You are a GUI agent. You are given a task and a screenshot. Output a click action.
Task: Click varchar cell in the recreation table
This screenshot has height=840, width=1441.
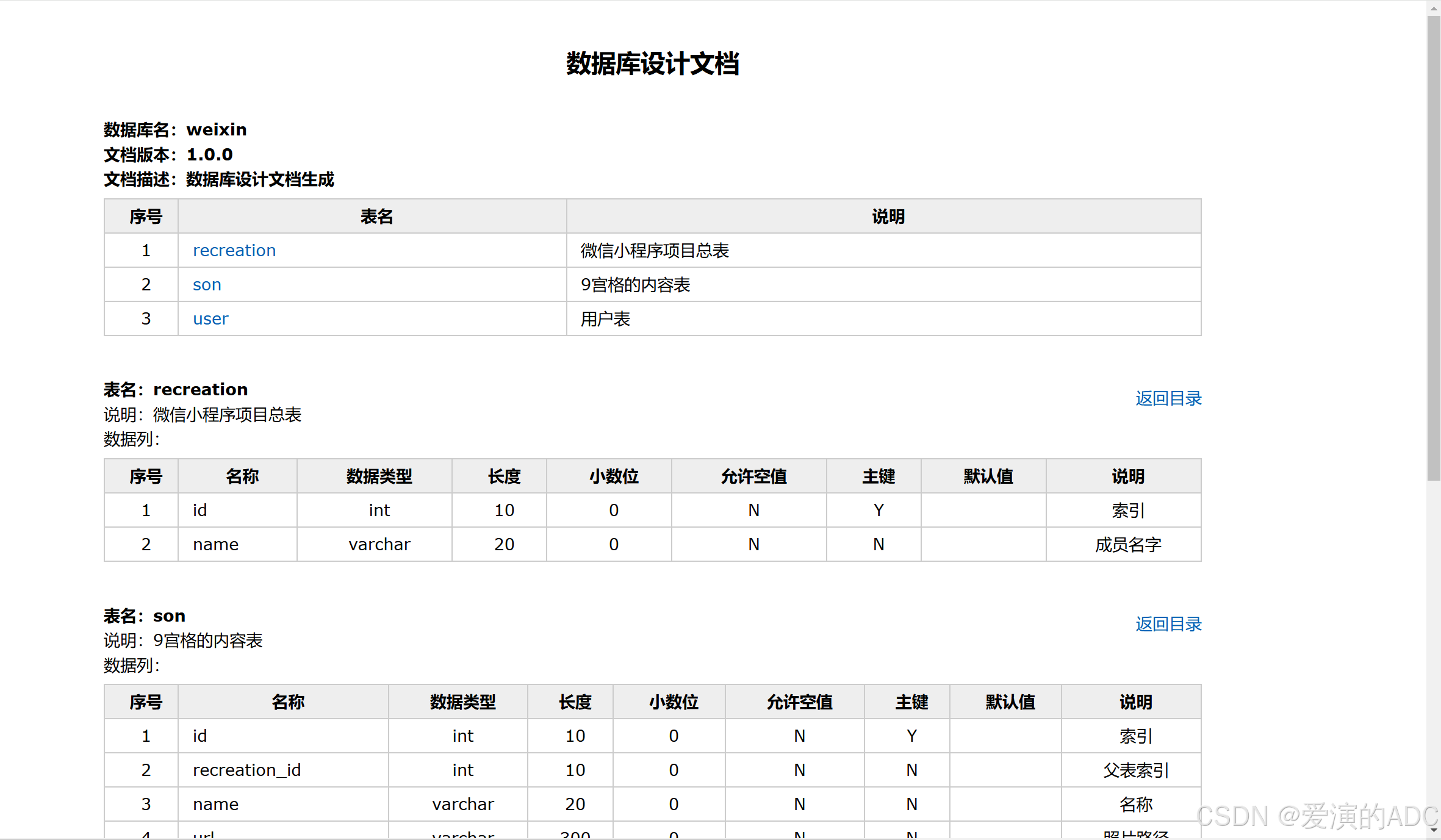[x=379, y=544]
